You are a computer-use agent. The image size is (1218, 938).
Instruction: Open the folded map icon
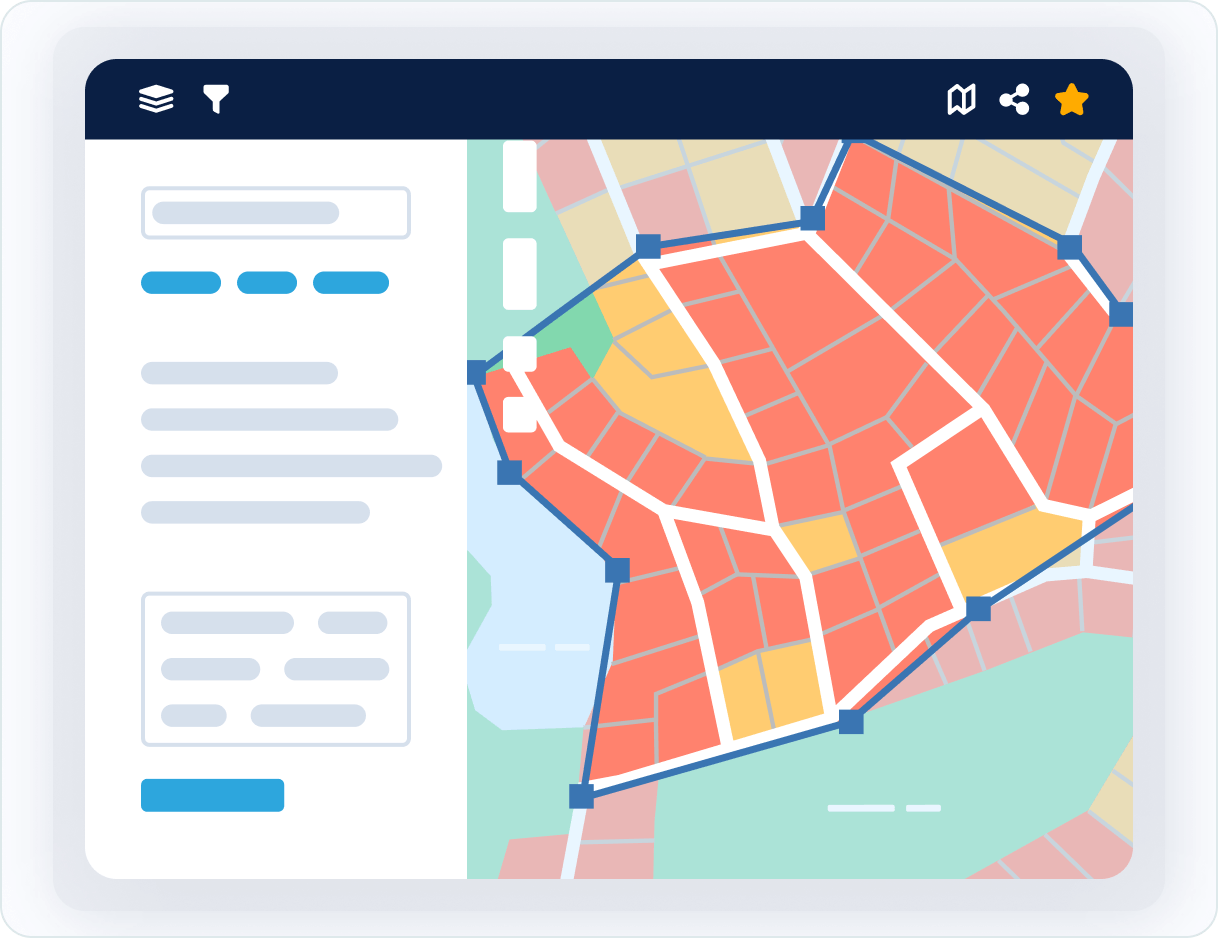961,99
